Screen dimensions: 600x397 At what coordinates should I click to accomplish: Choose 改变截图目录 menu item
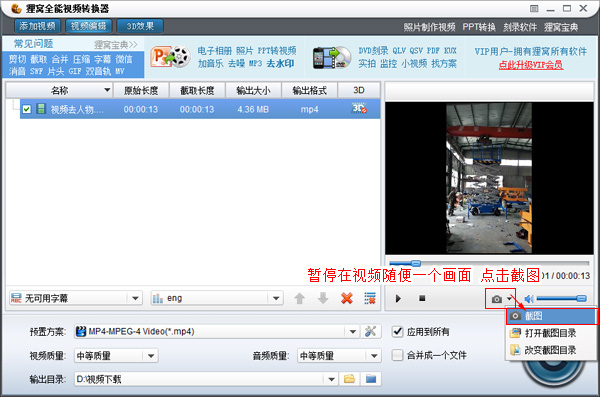click(551, 350)
